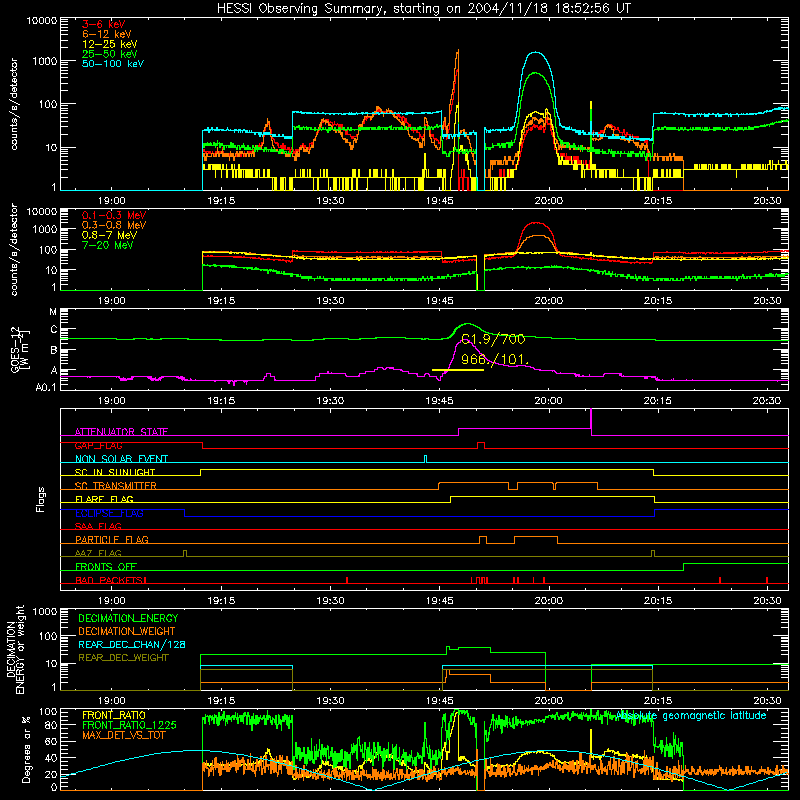Select the red 3-6 keV legend label
The width and height of the screenshot is (800, 800).
(104, 24)
